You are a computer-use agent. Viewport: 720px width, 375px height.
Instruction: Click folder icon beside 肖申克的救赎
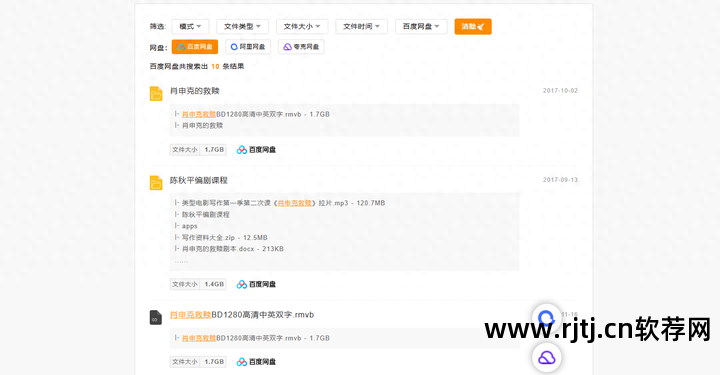click(156, 93)
